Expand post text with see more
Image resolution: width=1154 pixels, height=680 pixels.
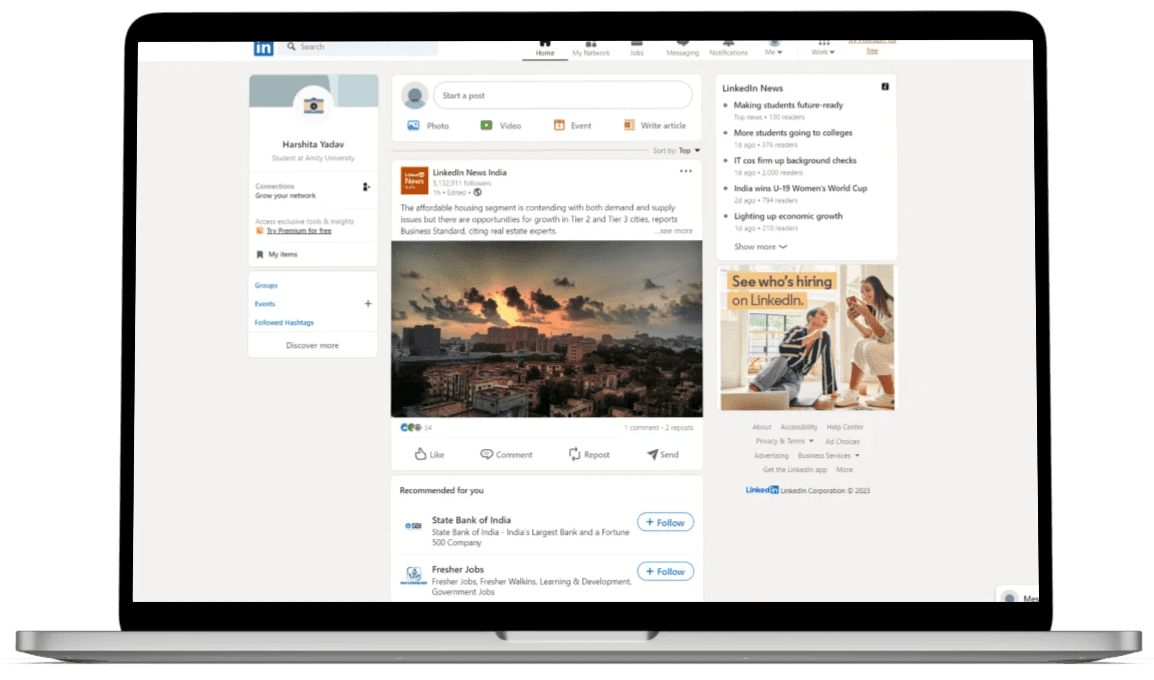tap(675, 231)
